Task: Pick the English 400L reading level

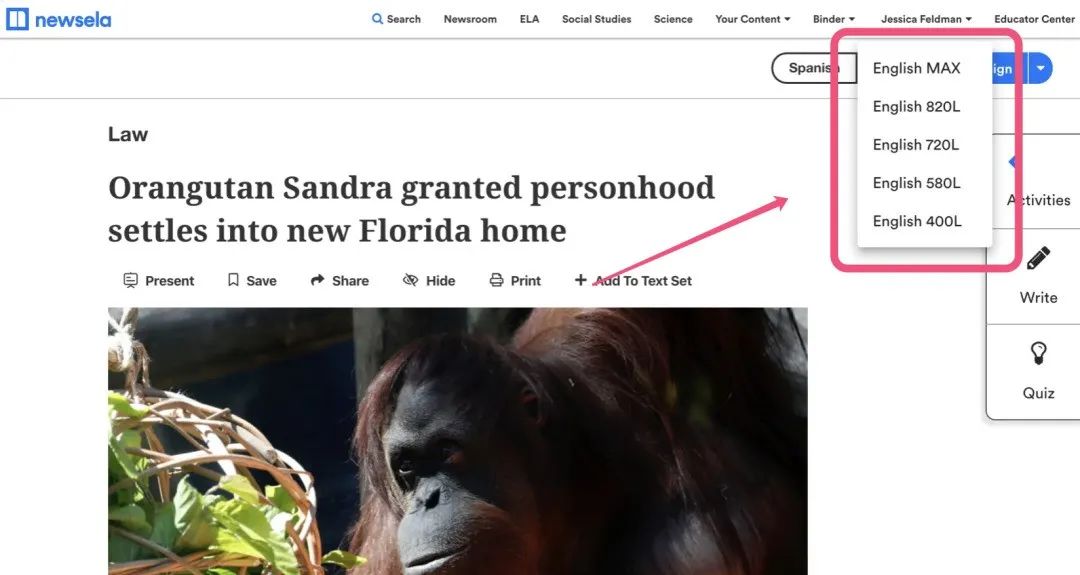Action: click(x=916, y=221)
